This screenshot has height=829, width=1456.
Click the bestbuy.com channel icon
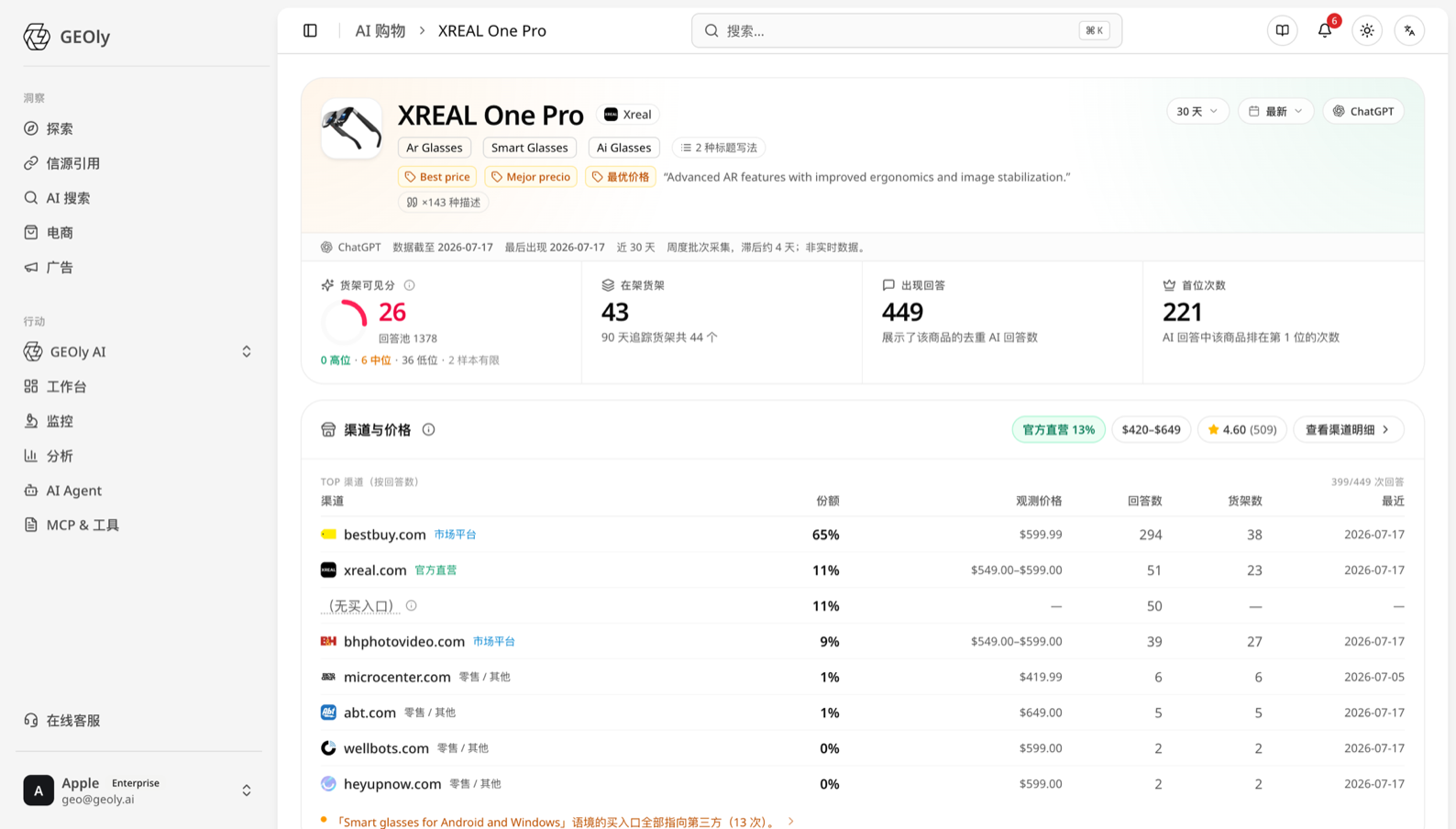328,535
